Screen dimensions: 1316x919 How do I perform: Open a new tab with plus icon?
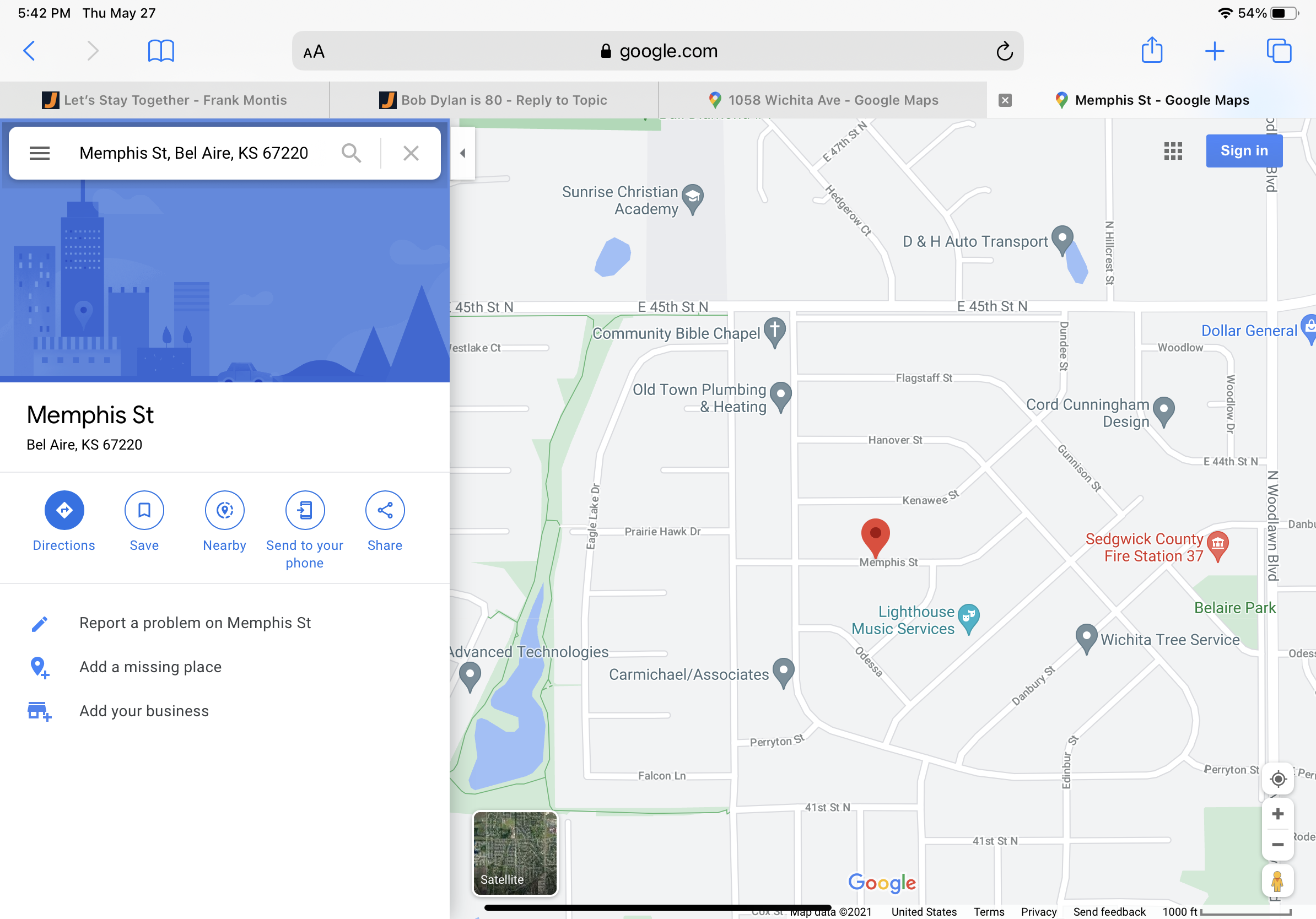pyautogui.click(x=1215, y=51)
